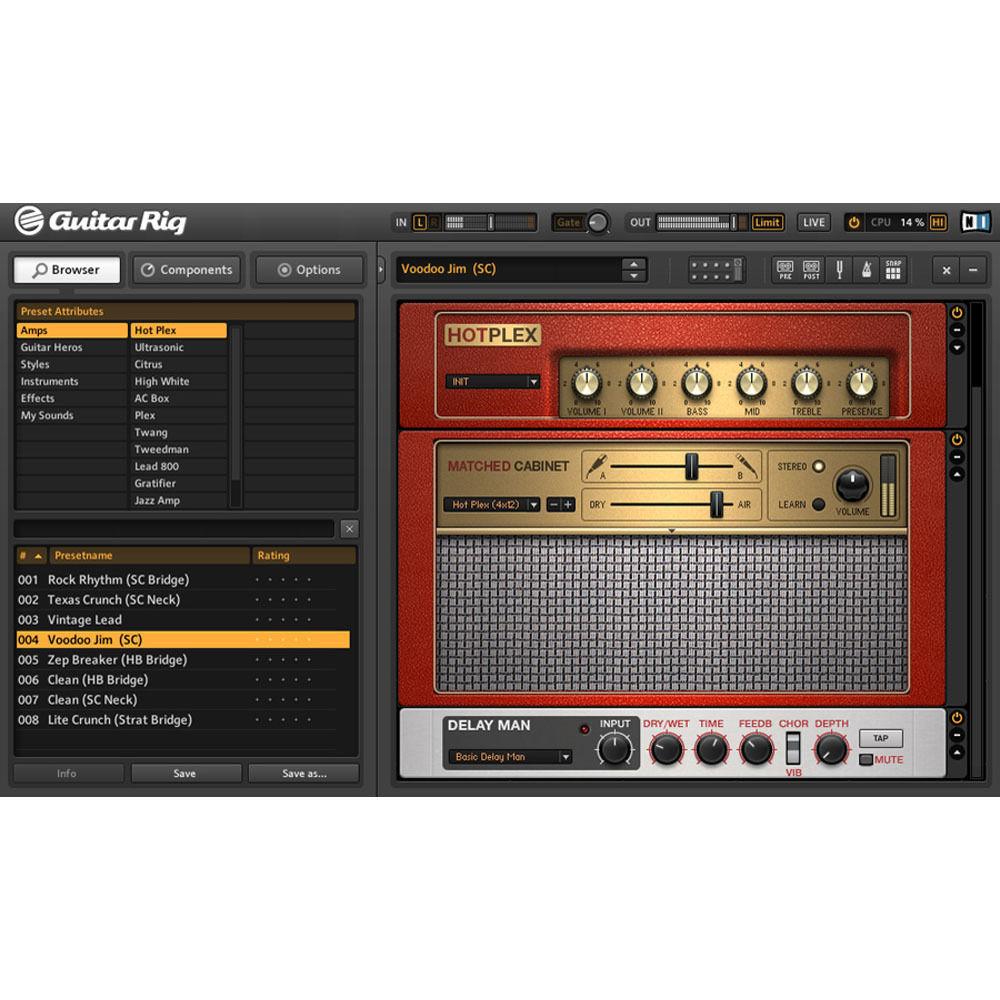The width and height of the screenshot is (1000, 1000).
Task: Enable the Limit toggle on the output meter
Action: pos(766,222)
